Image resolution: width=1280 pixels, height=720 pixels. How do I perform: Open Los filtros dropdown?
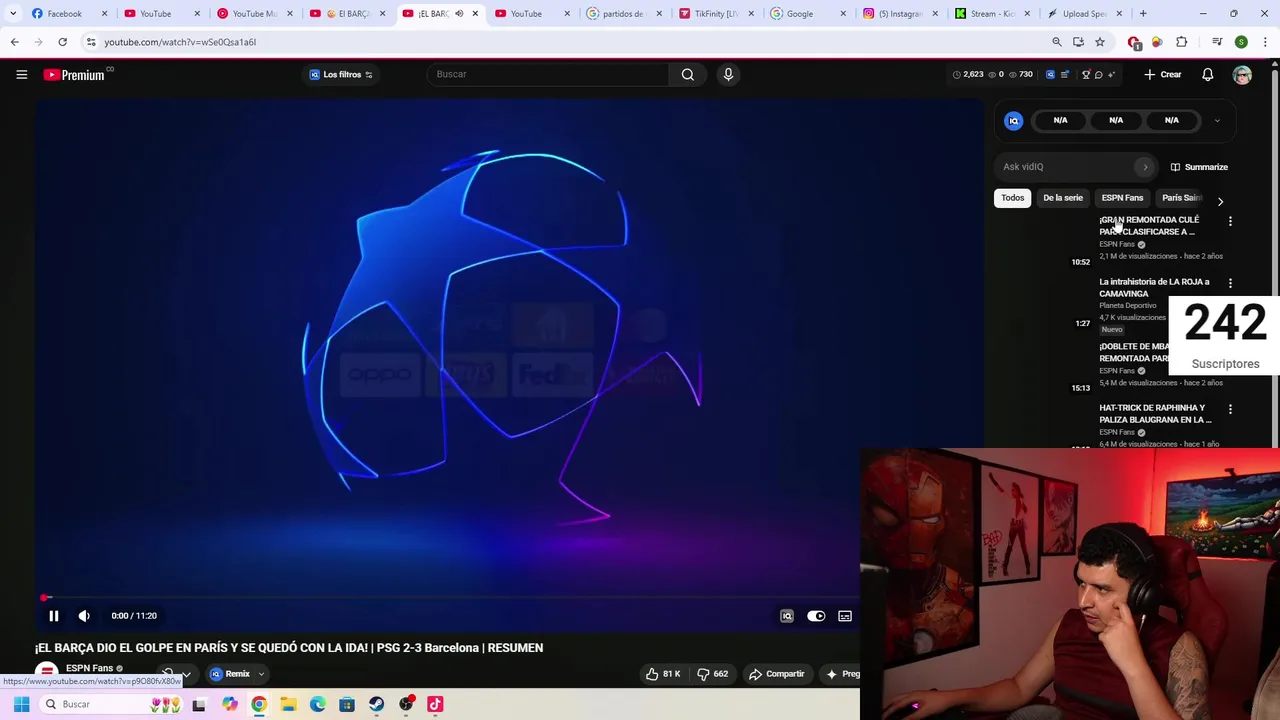click(341, 74)
